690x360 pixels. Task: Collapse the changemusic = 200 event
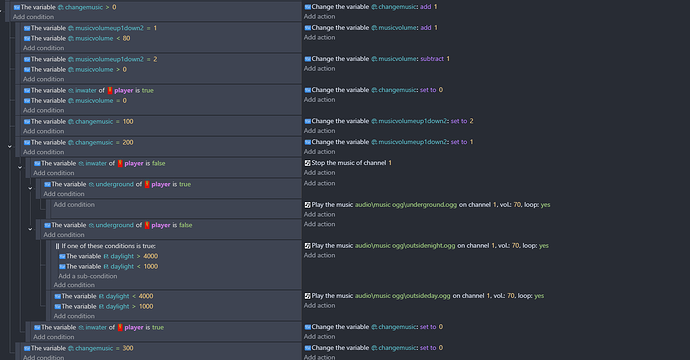(10, 147)
